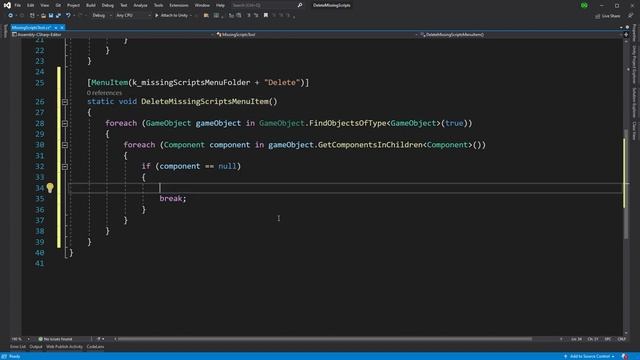Open the Git menu
This screenshot has width=640, height=360.
(58, 5)
